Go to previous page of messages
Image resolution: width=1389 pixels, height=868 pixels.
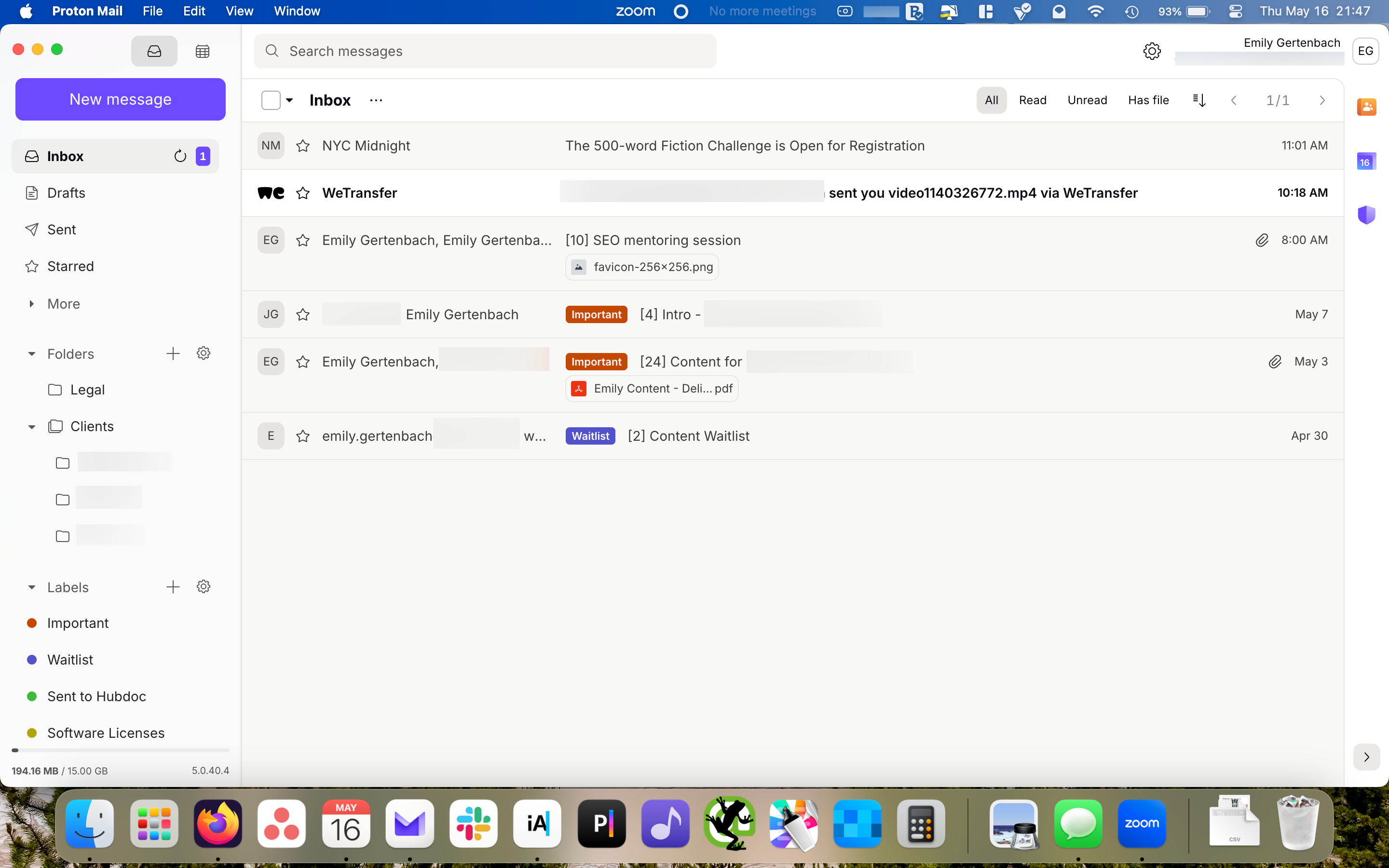[1233, 100]
